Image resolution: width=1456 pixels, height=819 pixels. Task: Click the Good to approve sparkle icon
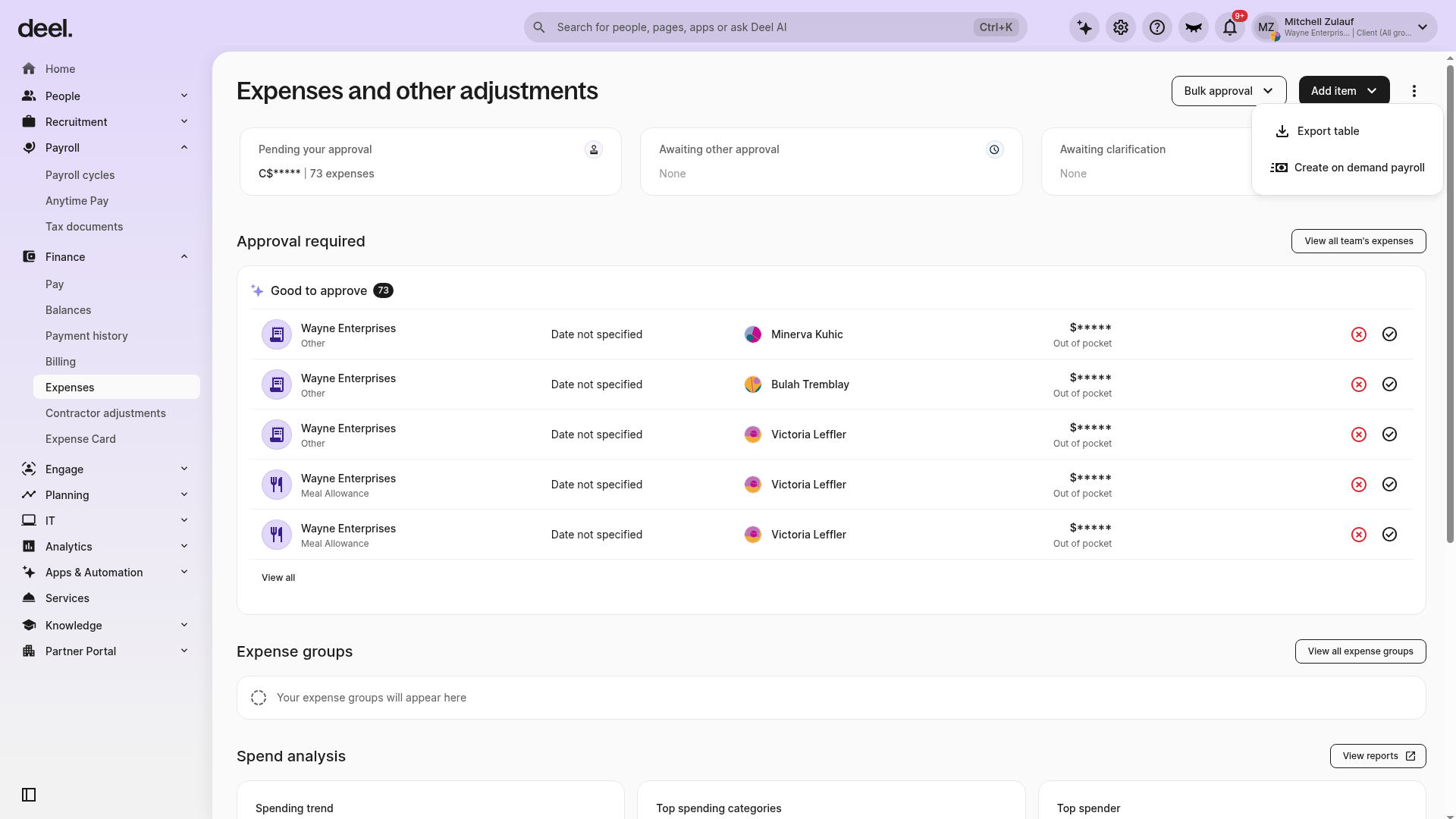pyautogui.click(x=257, y=290)
